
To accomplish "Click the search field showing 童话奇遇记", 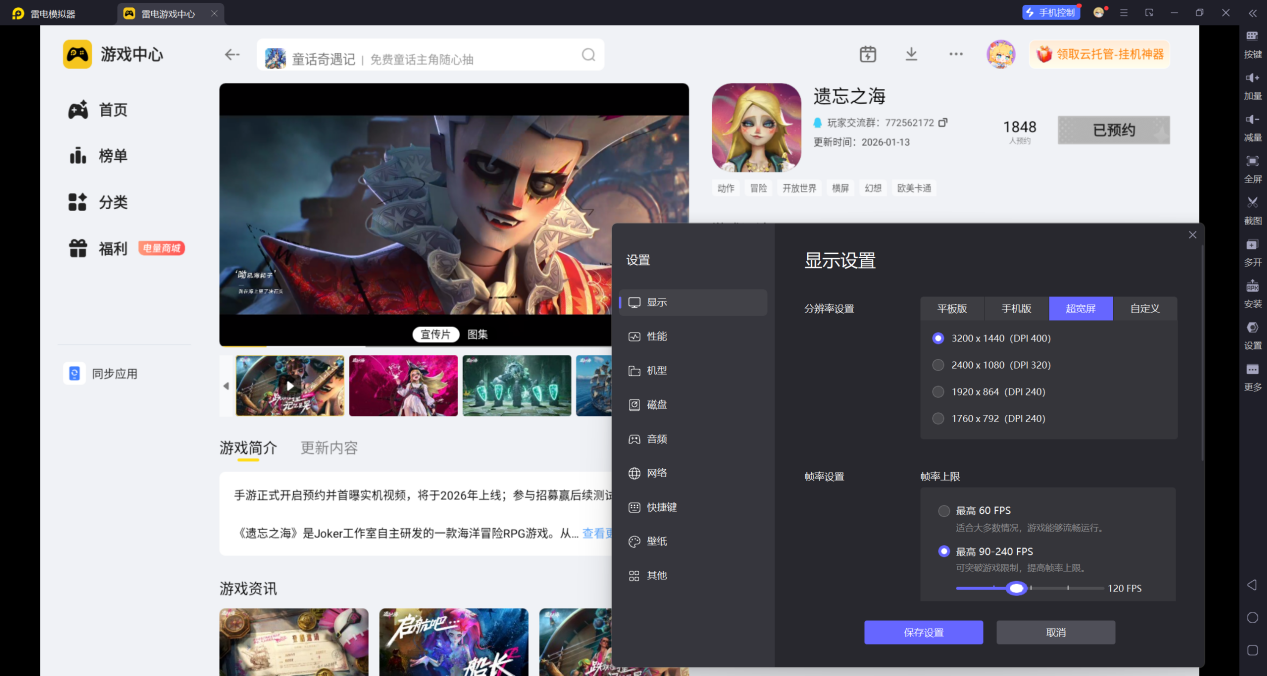I will (x=430, y=55).
